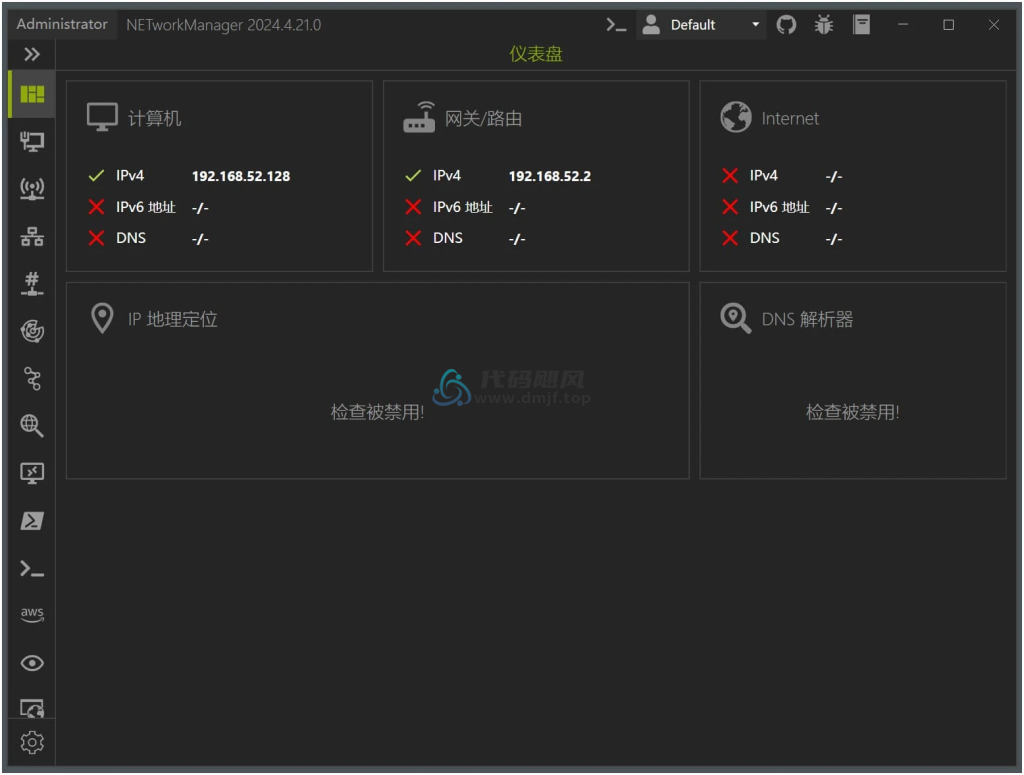The width and height of the screenshot is (1024, 775).
Task: Click the green check beside gateway IPv4
Action: click(413, 176)
